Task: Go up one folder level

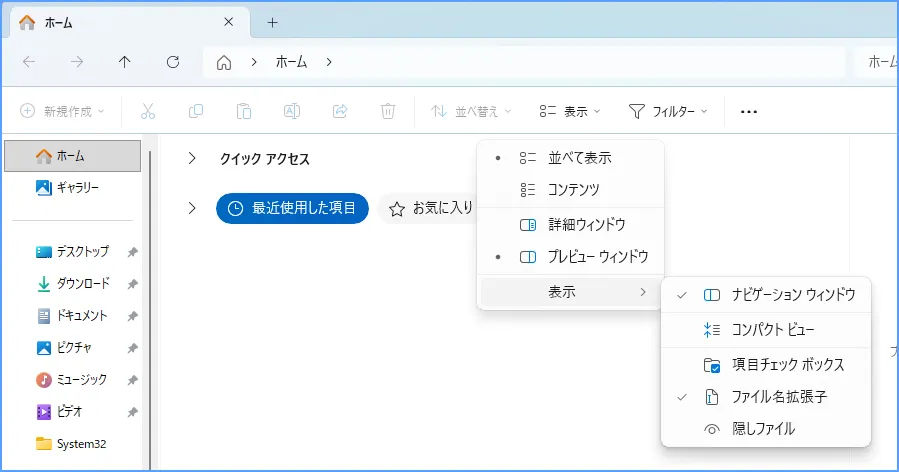Action: click(124, 62)
